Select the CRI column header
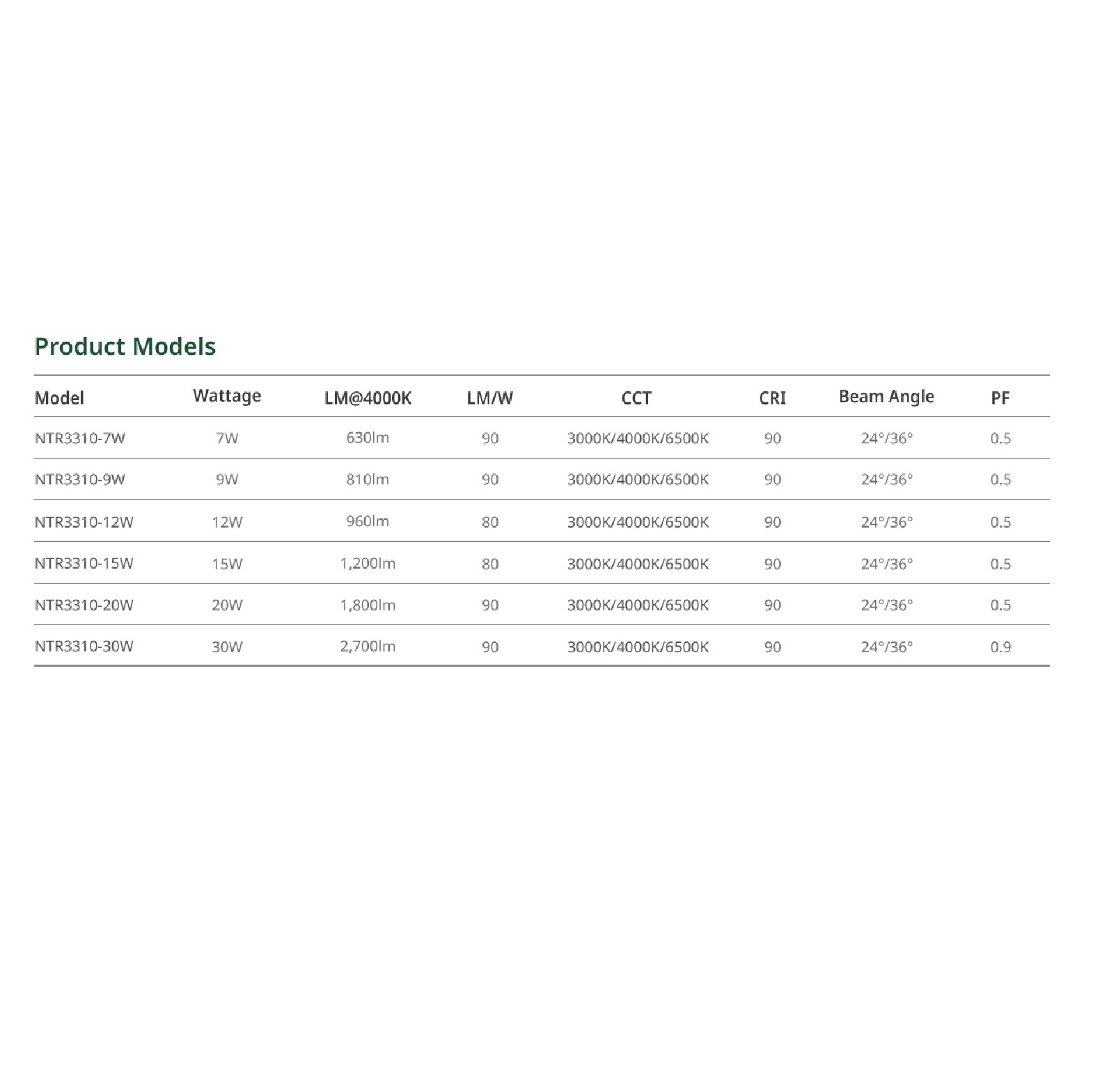The image size is (1093, 1092). [x=772, y=398]
